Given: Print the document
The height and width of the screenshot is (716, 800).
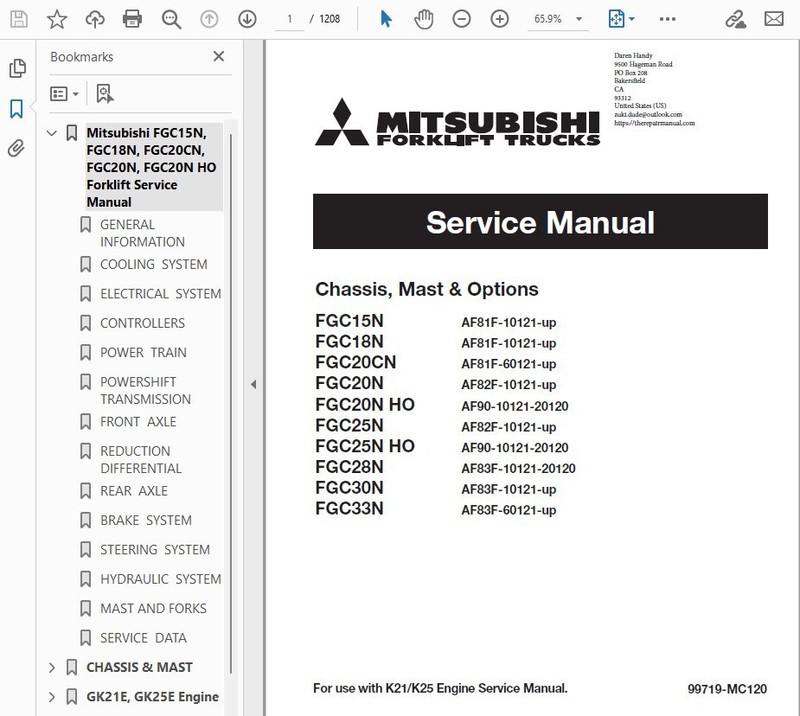Looking at the screenshot, I should coord(132,19).
